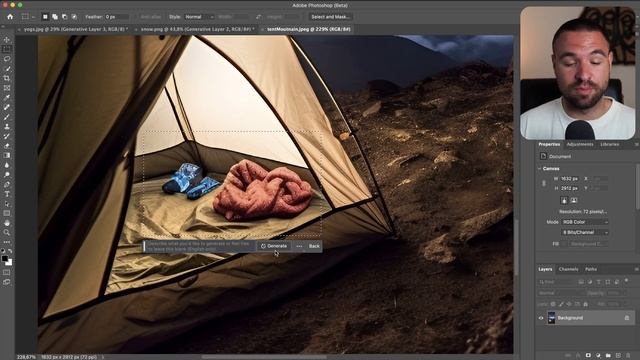Switch to the Libraries tab

(609, 144)
